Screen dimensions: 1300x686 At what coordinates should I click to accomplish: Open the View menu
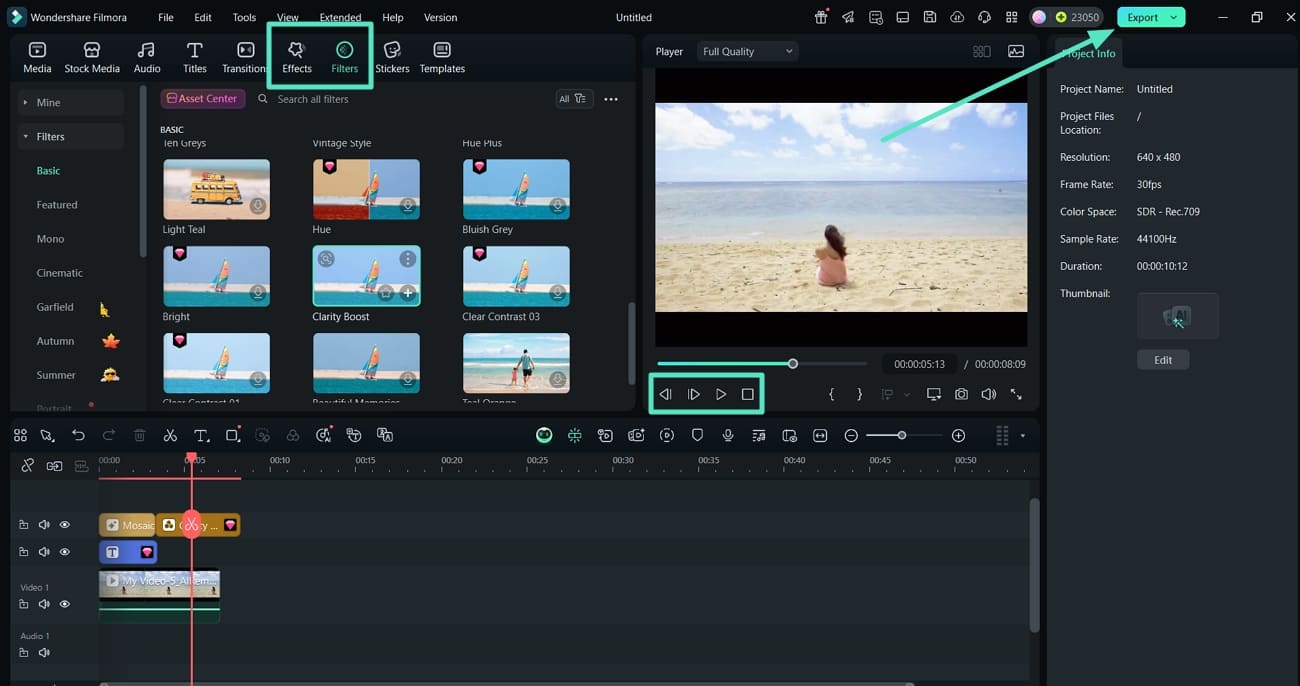(288, 17)
